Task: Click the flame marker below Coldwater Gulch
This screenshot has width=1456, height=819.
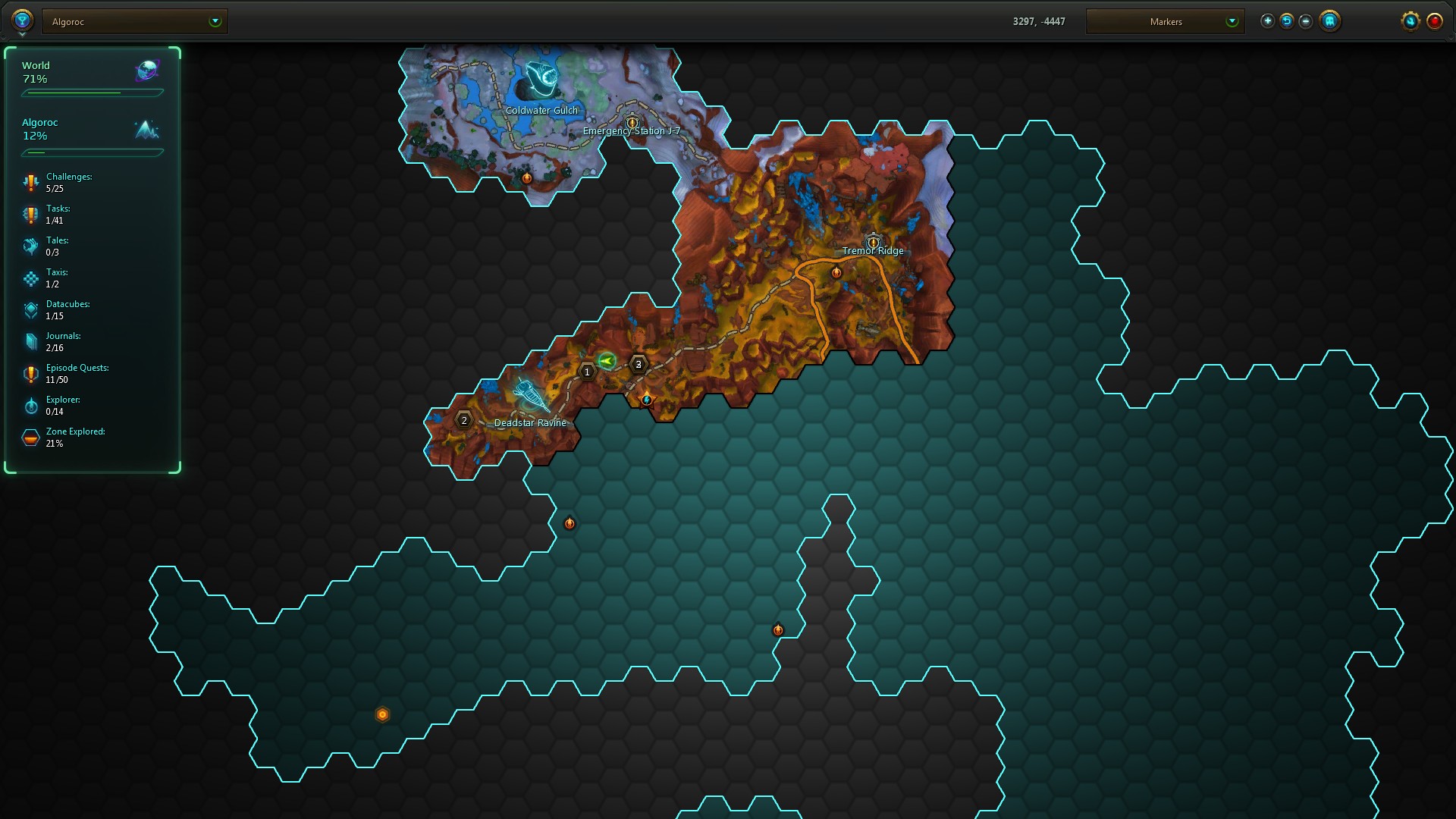Action: (x=527, y=177)
